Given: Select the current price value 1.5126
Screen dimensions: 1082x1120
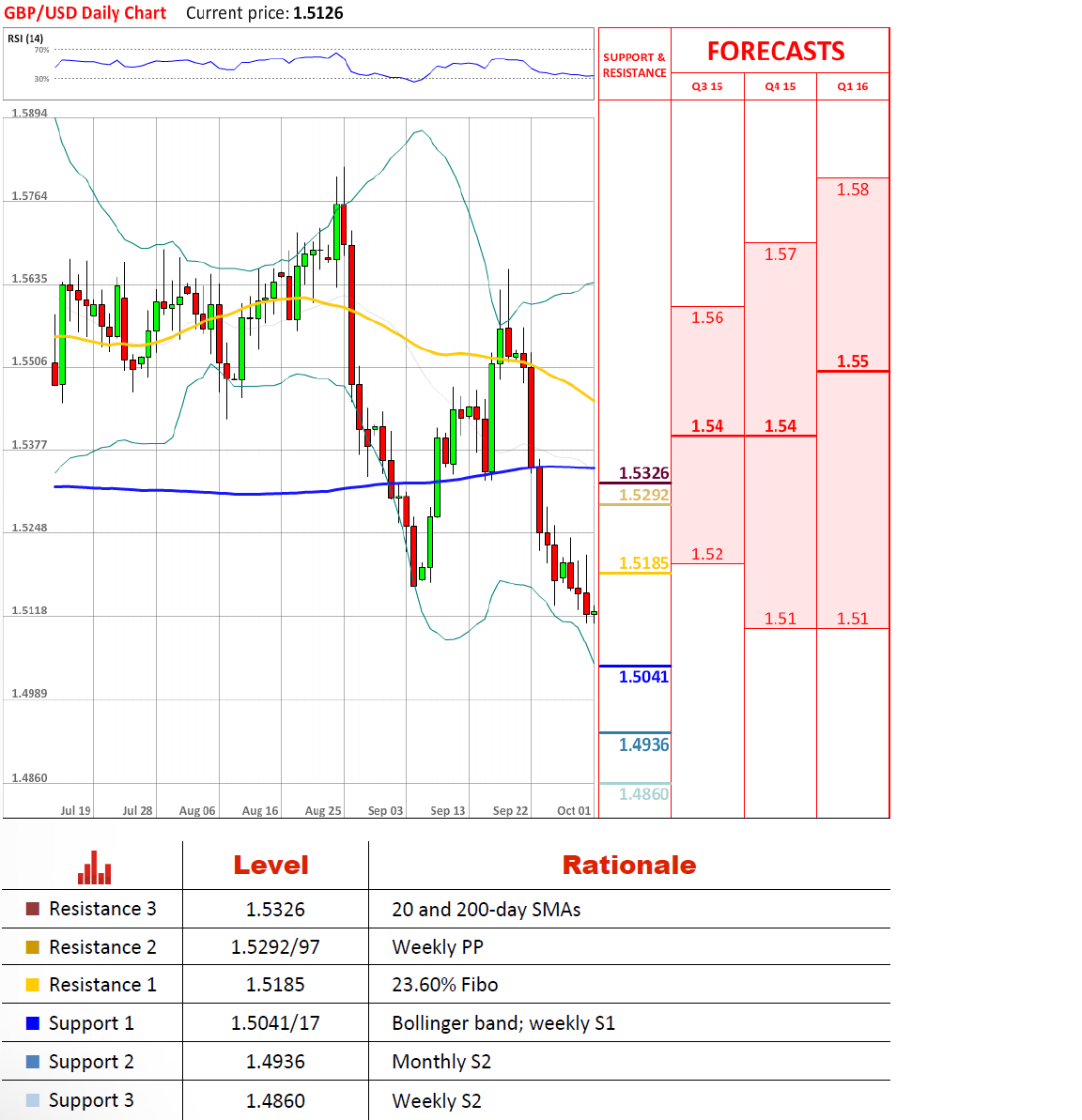Looking at the screenshot, I should click(x=318, y=13).
